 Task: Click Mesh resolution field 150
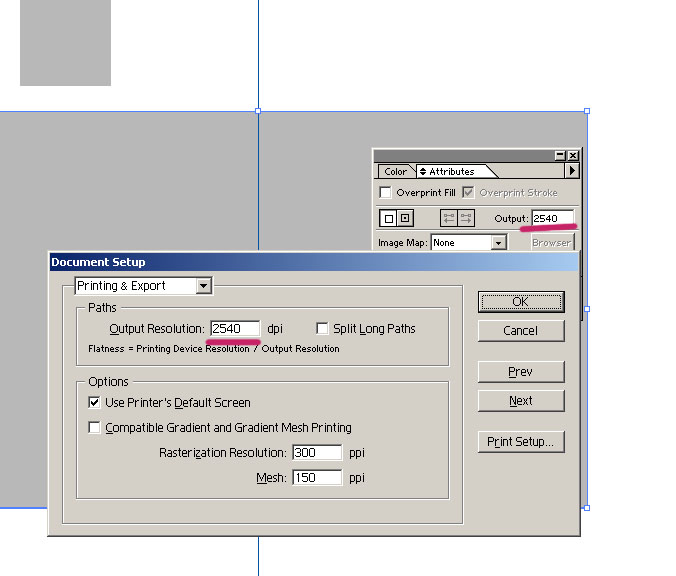pyautogui.click(x=317, y=477)
